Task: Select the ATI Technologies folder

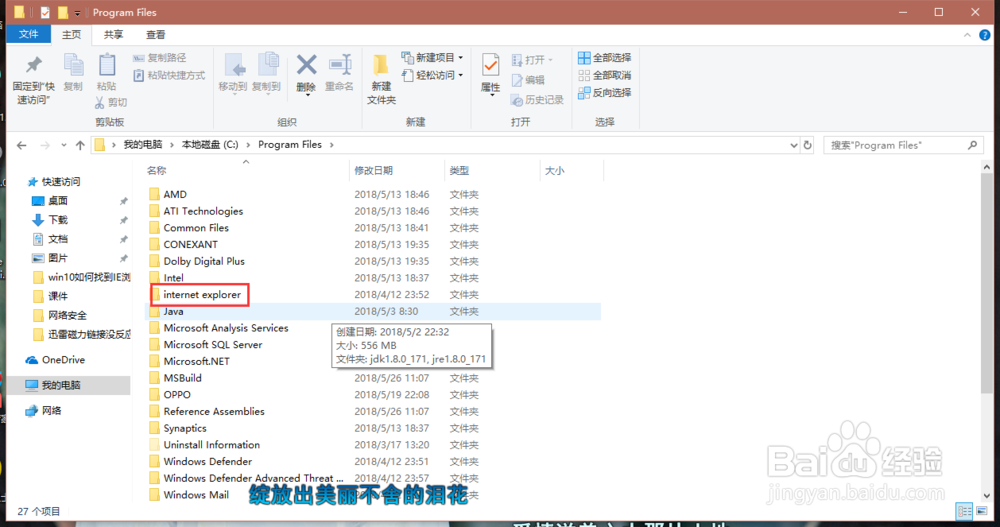Action: point(196,211)
